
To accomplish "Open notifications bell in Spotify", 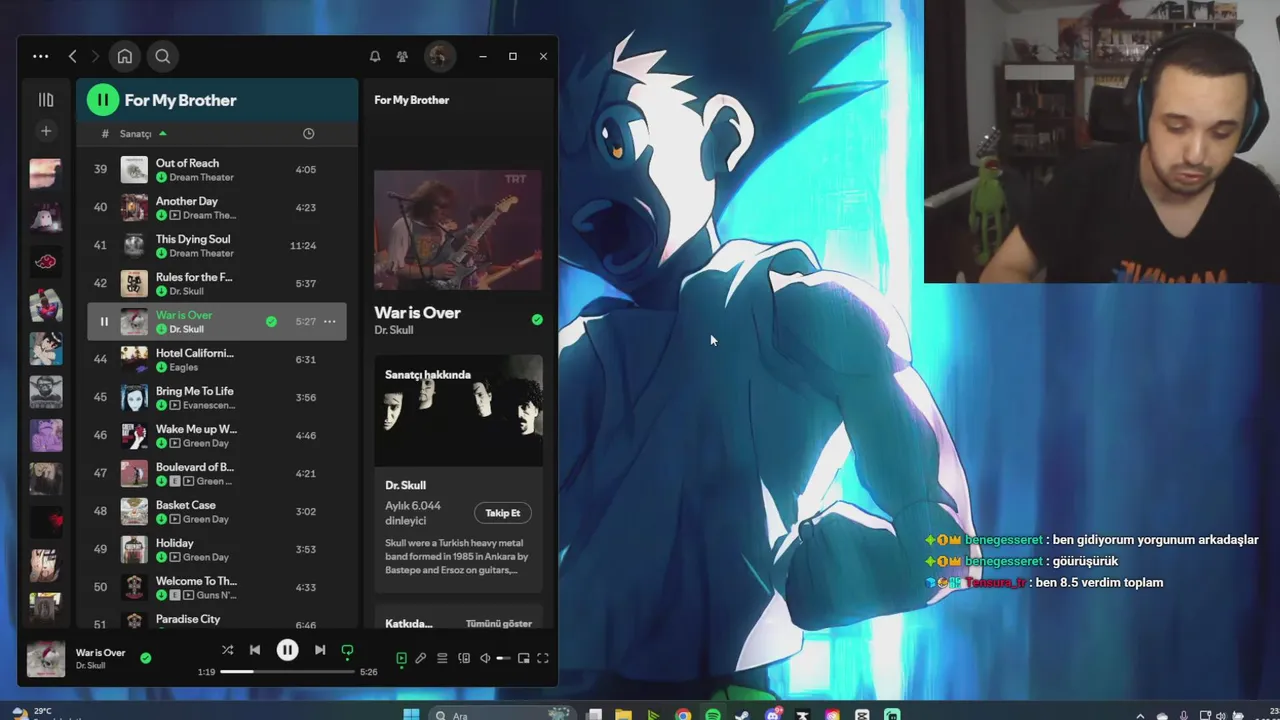I will tap(375, 57).
